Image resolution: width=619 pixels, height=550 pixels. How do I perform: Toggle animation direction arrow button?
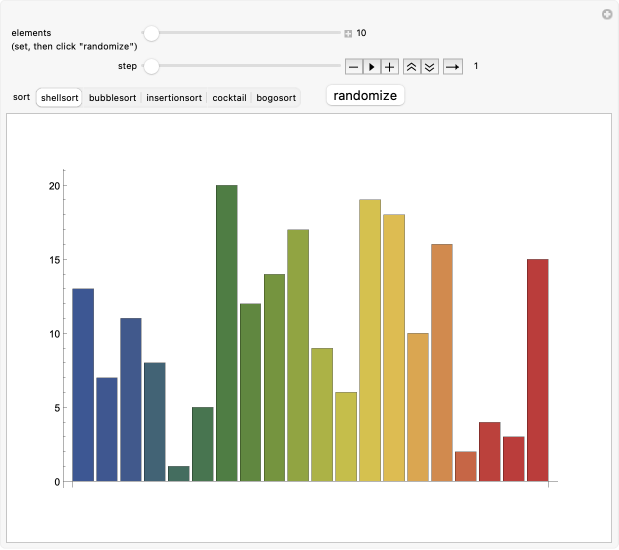tap(453, 67)
